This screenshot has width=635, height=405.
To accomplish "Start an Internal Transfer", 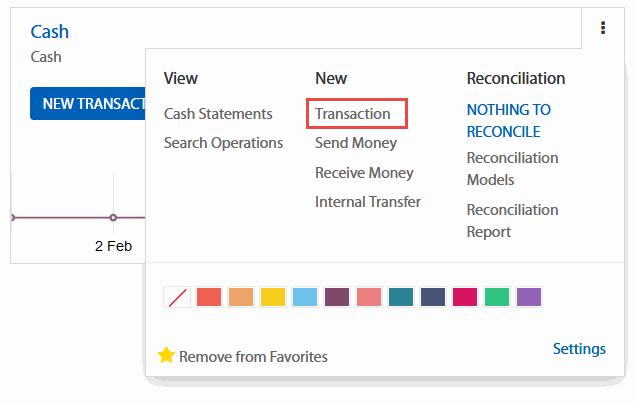I will tap(368, 202).
